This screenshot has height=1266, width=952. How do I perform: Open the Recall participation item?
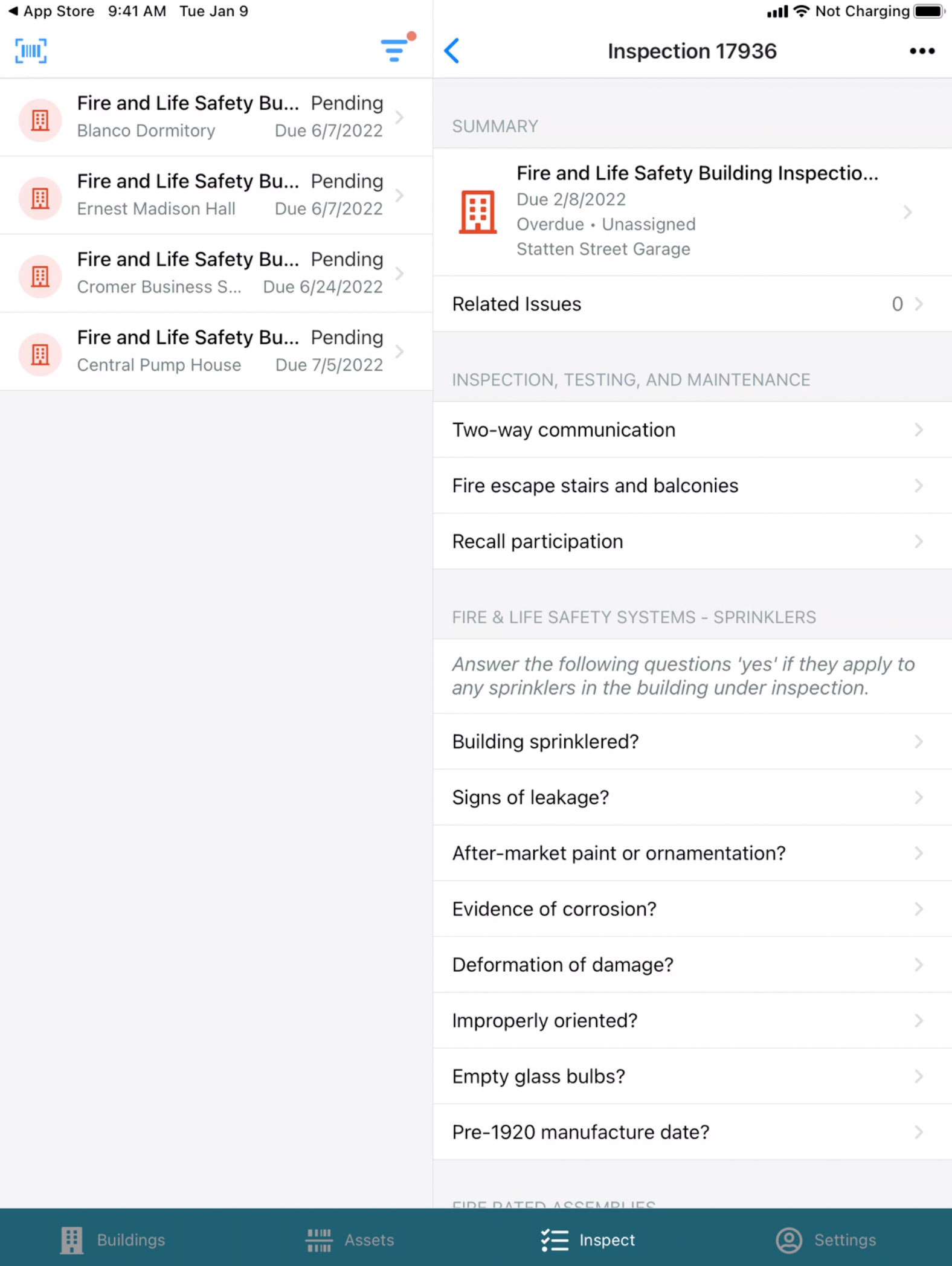pos(692,541)
